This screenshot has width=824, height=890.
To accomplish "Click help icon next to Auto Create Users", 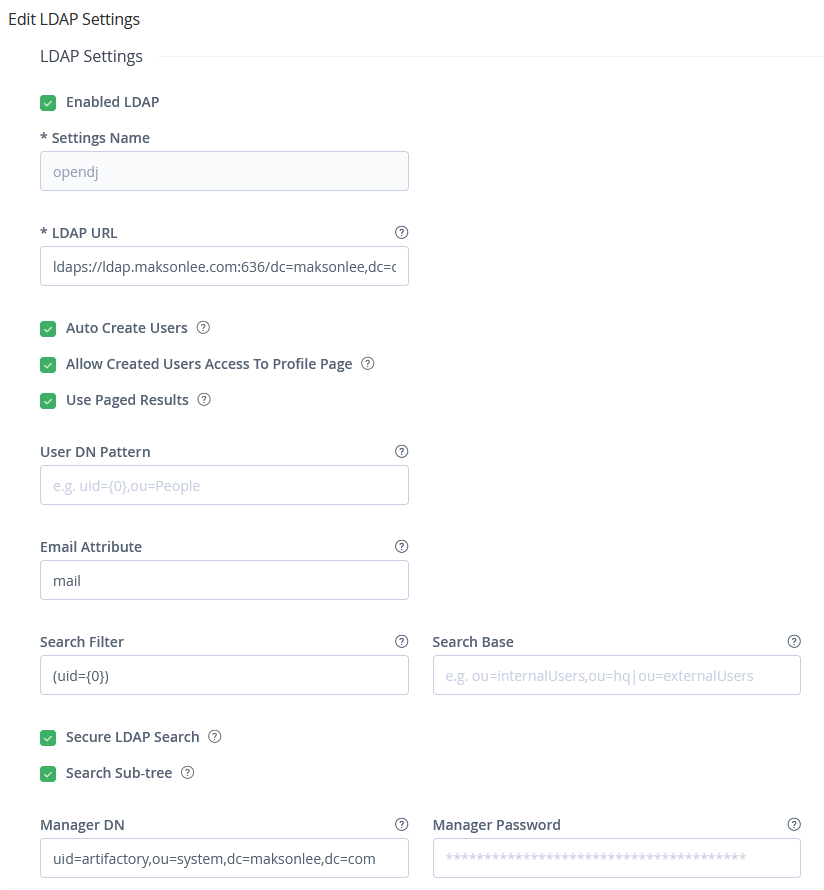I will 203,328.
